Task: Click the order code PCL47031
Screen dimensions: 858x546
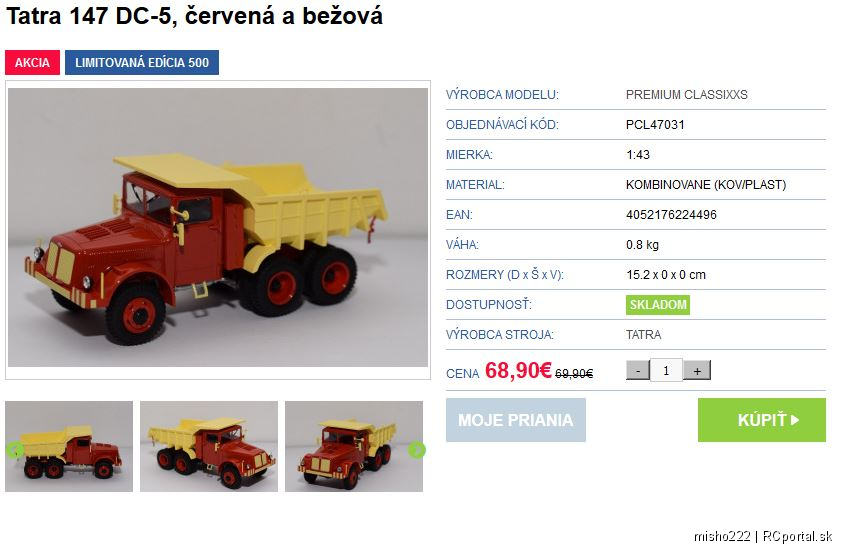Action: pyautogui.click(x=655, y=125)
